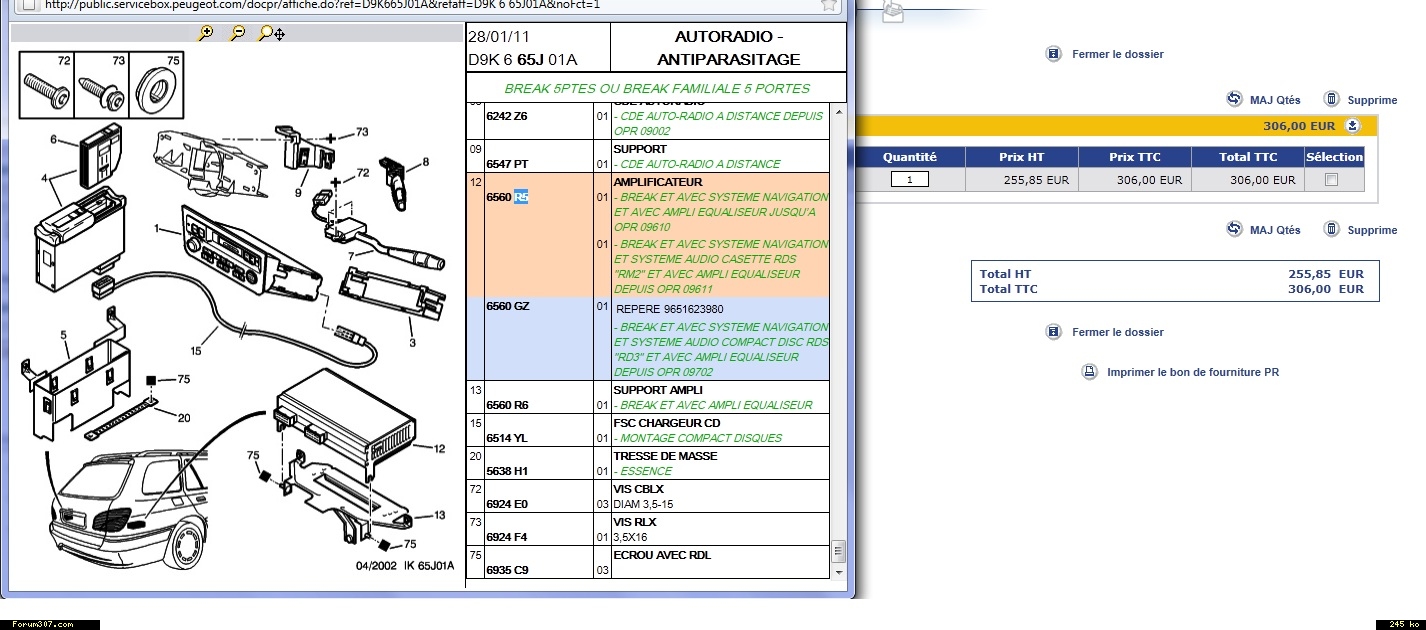Click the Fermer le dossier link at bottom
This screenshot has width=1426, height=630.
(x=1117, y=332)
